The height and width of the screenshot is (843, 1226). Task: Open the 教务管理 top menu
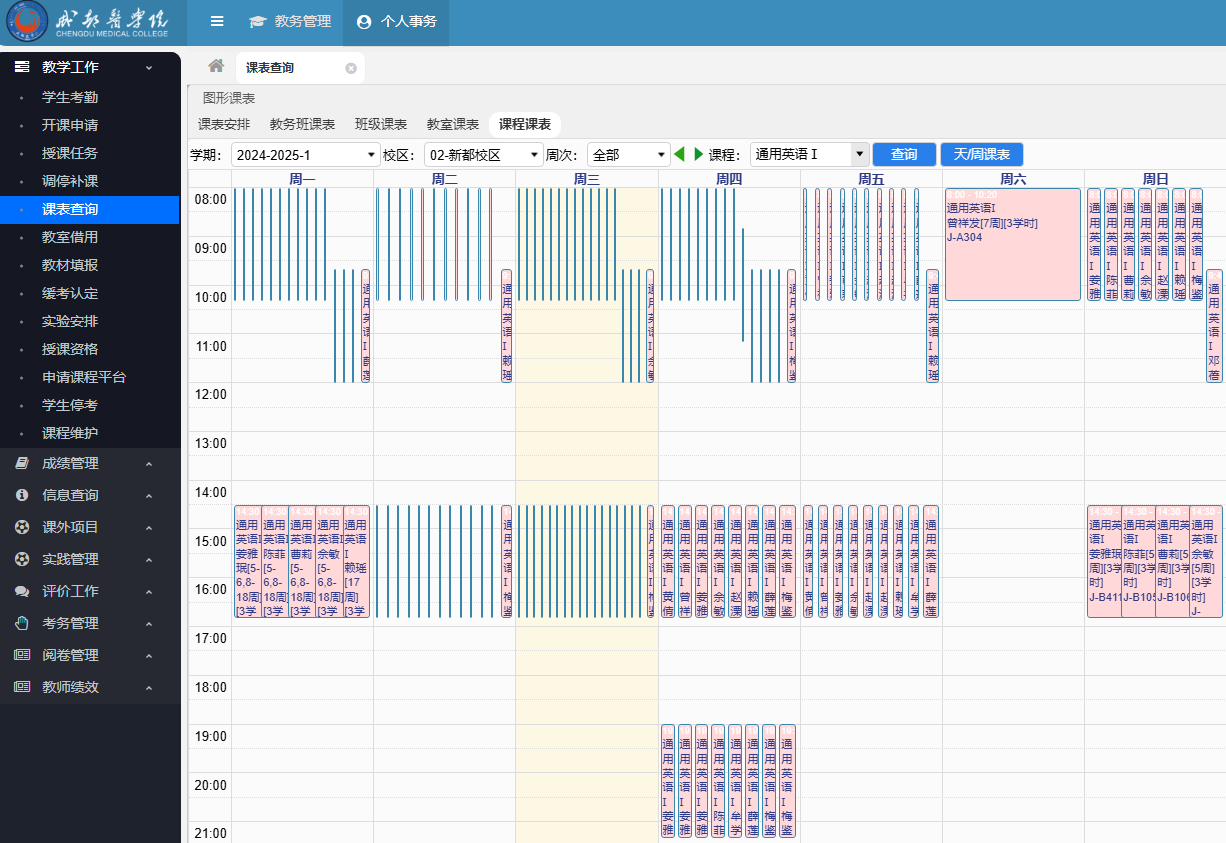[290, 21]
